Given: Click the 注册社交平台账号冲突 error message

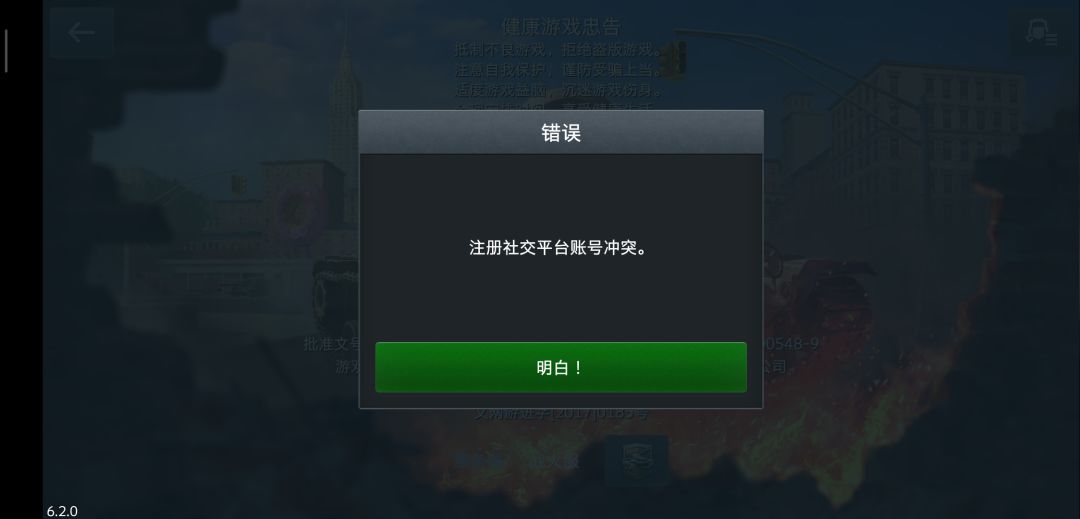Looking at the screenshot, I should point(559,248).
